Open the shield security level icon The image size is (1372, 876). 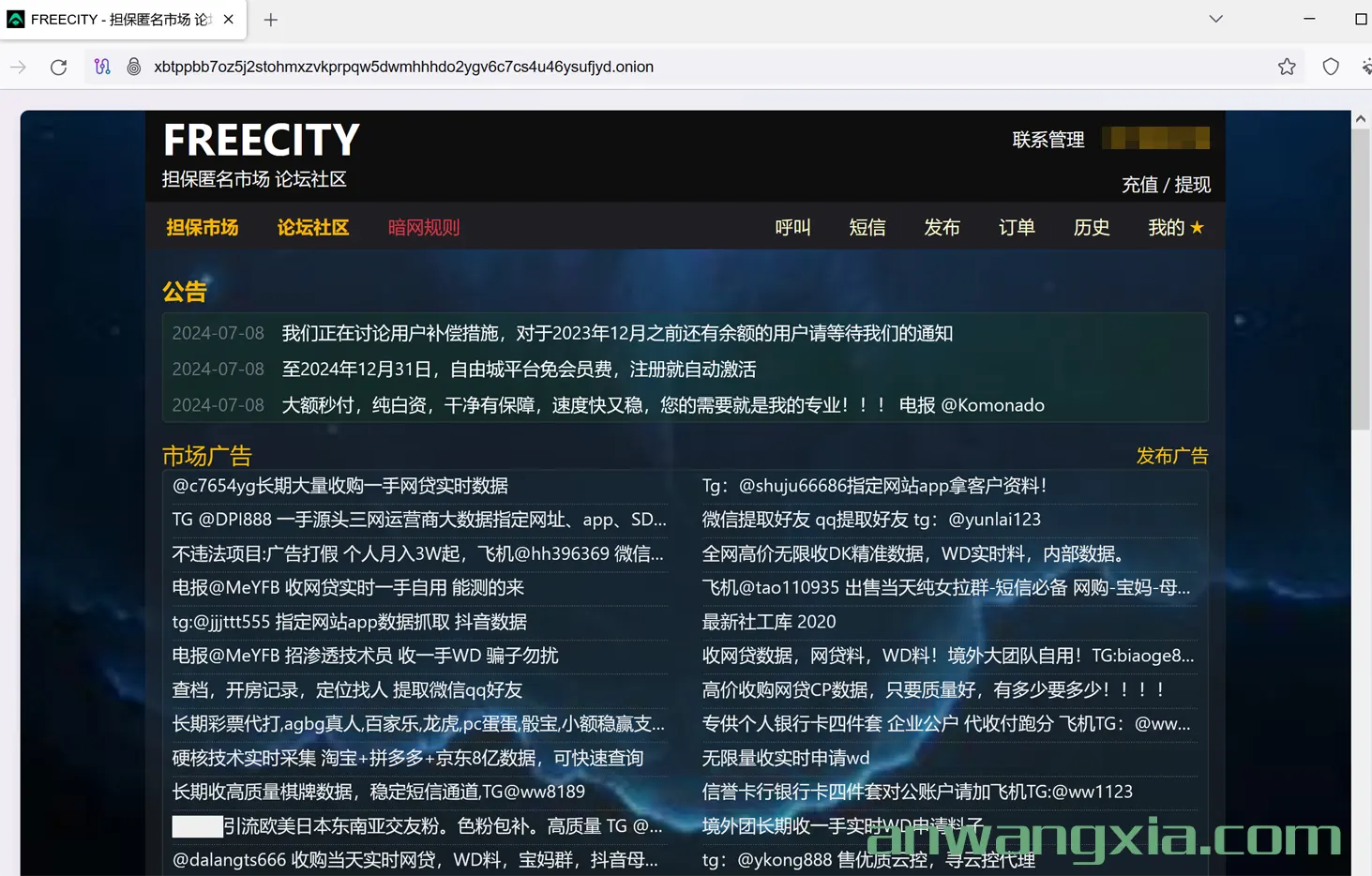point(1331,67)
